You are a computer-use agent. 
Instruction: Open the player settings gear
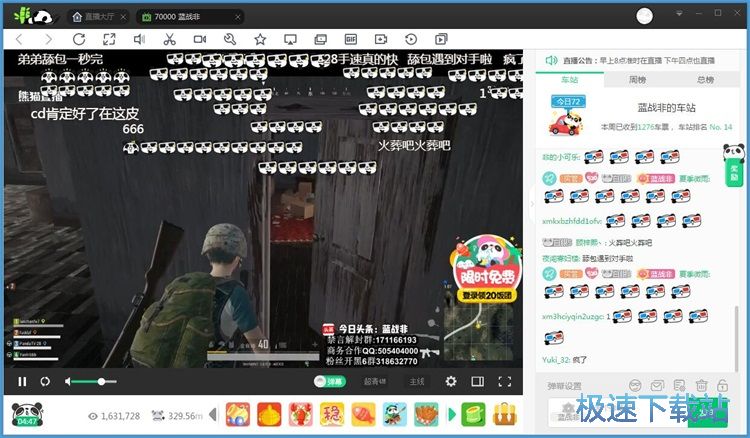[x=451, y=382]
